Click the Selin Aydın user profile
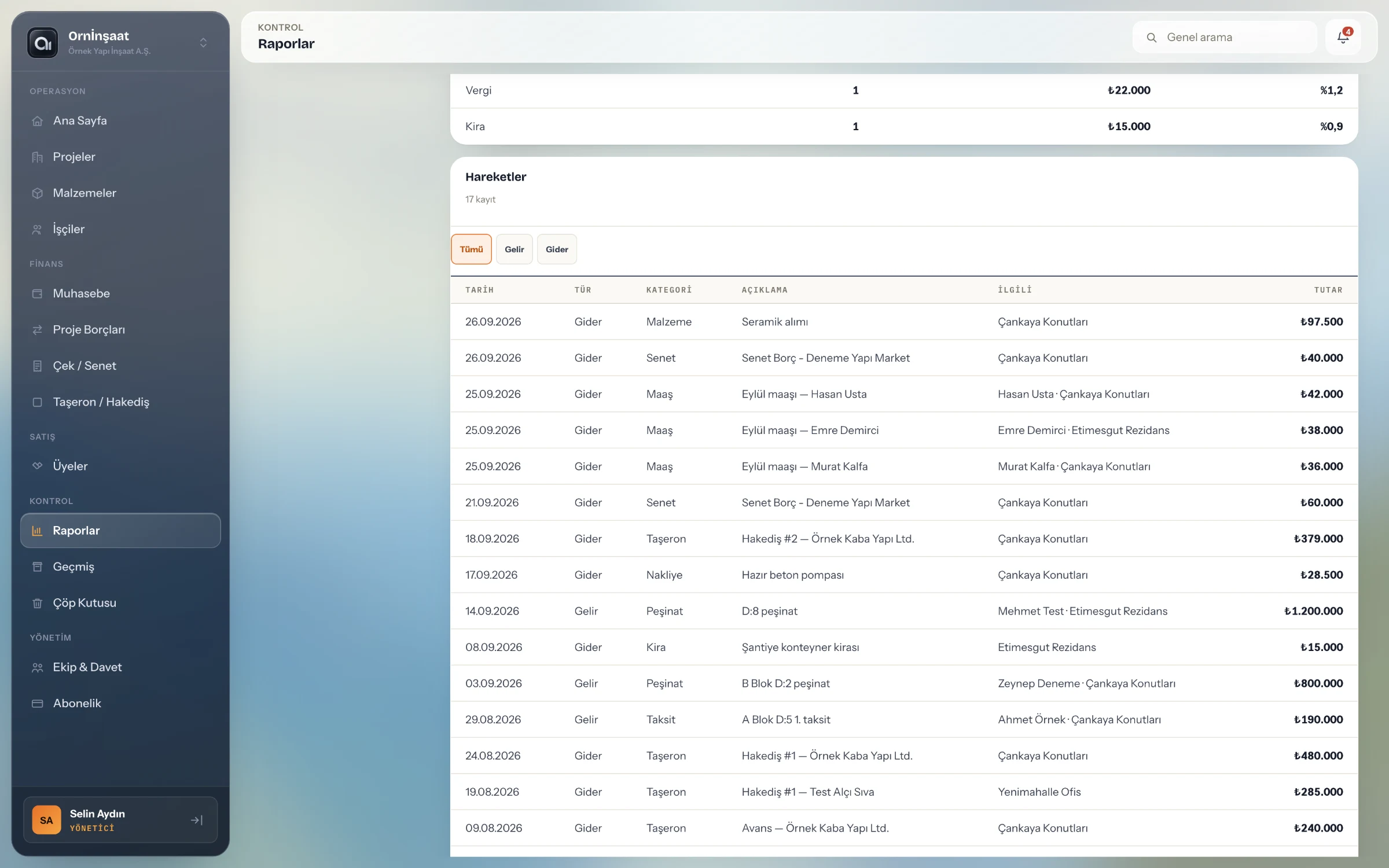 click(x=120, y=820)
